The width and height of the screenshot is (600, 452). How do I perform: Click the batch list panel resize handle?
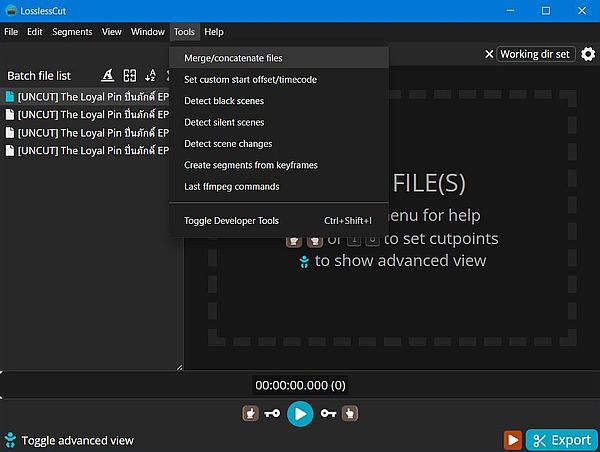coord(179,367)
